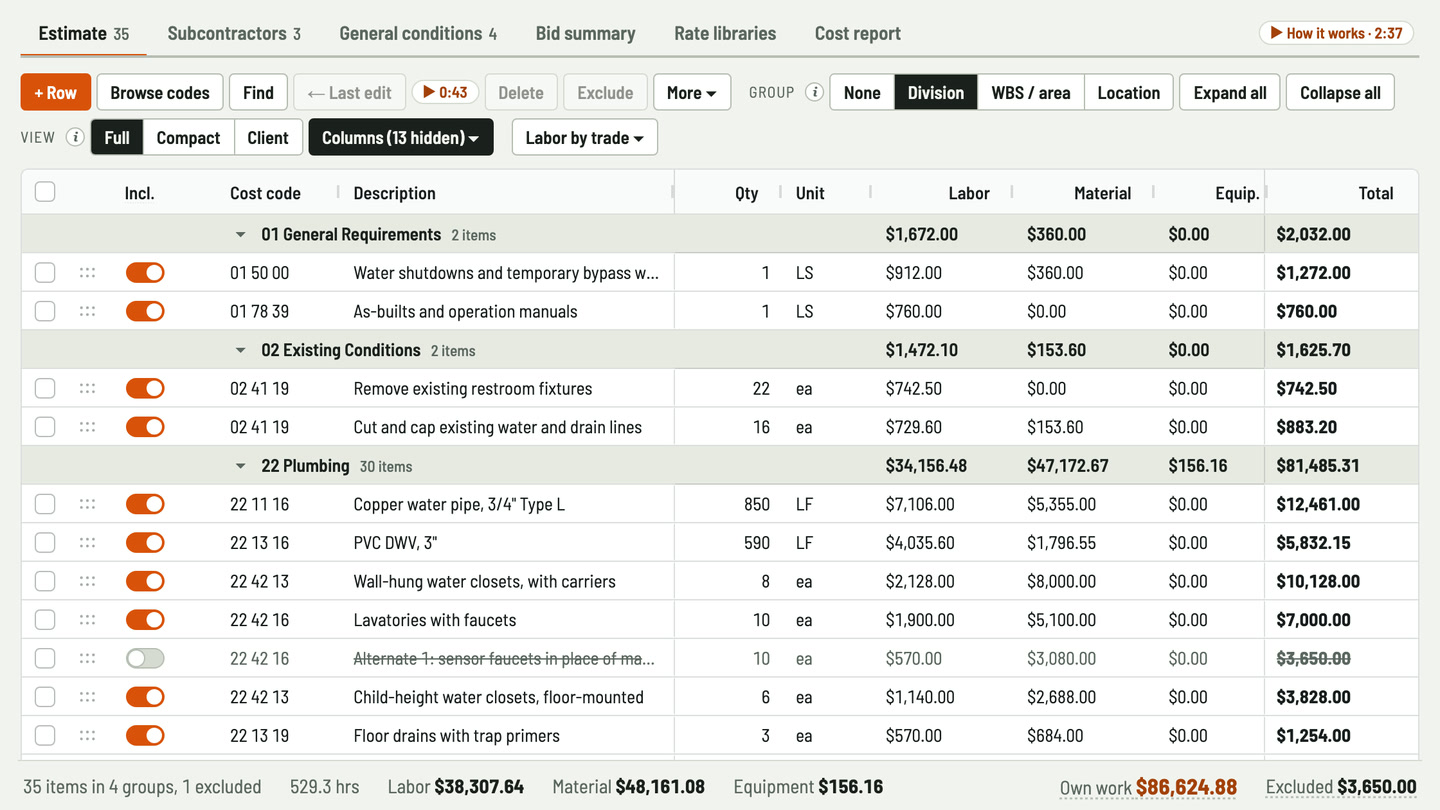Image resolution: width=1440 pixels, height=810 pixels.
Task: Grab drag handle of Alternate 1 sensor faucets row
Action: point(87,658)
